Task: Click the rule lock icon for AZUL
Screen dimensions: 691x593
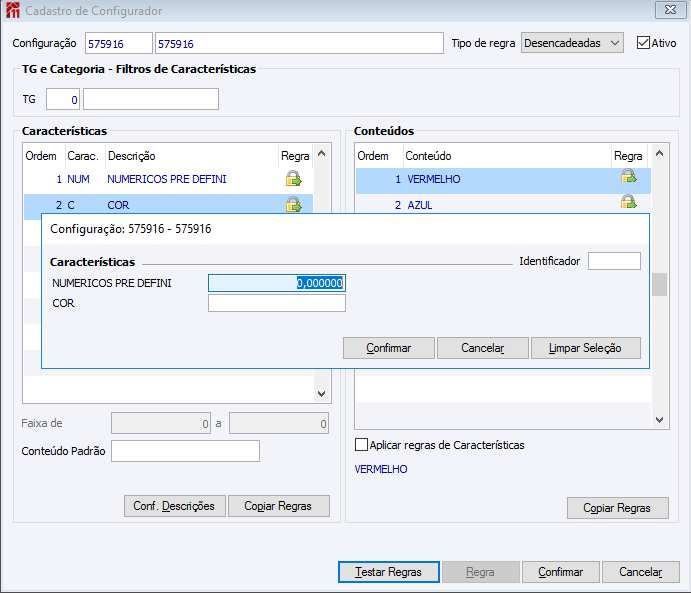Action: [x=628, y=202]
